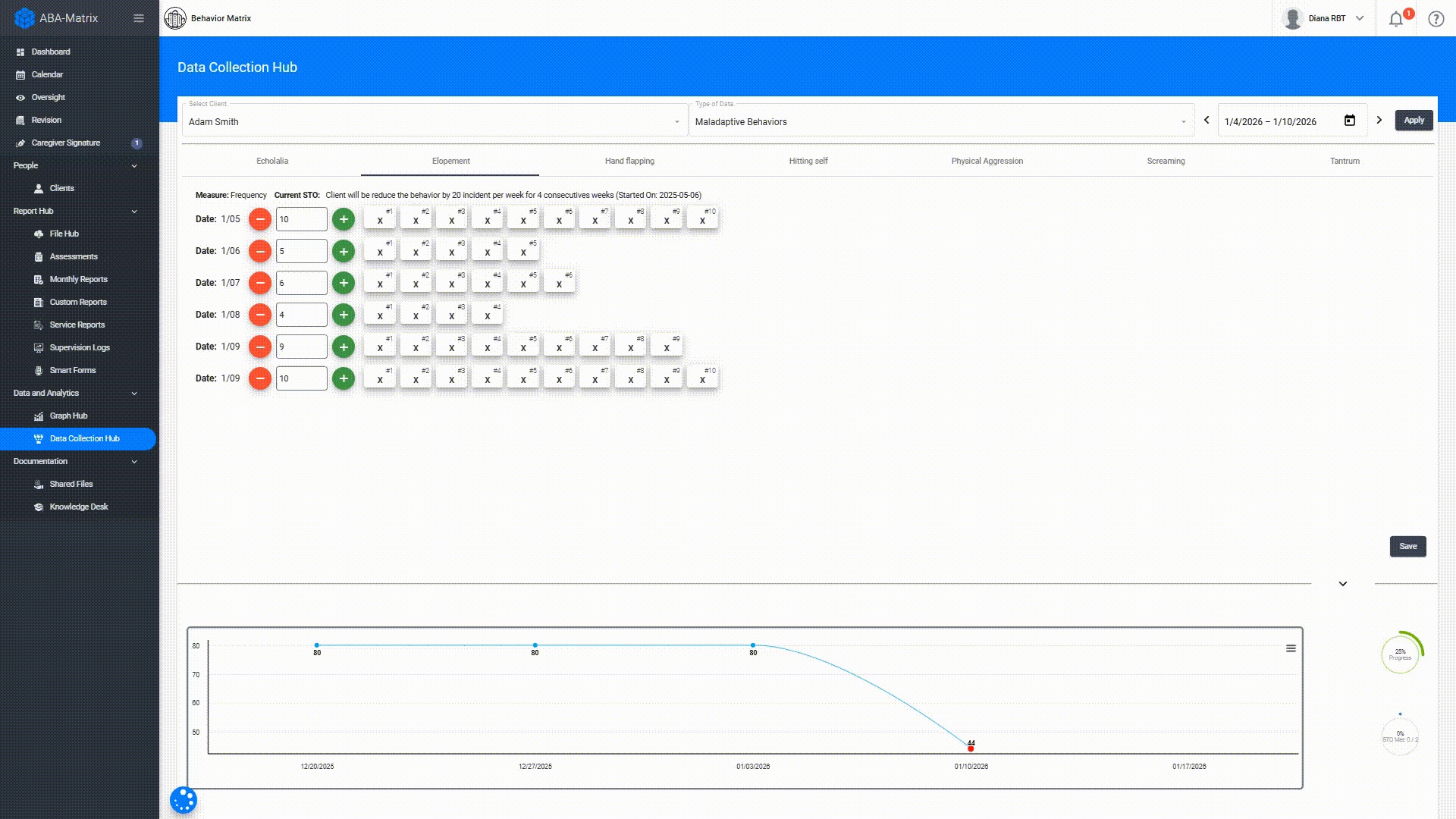Switch to the Hand flapping tab
This screenshot has height=819, width=1456.
[629, 161]
